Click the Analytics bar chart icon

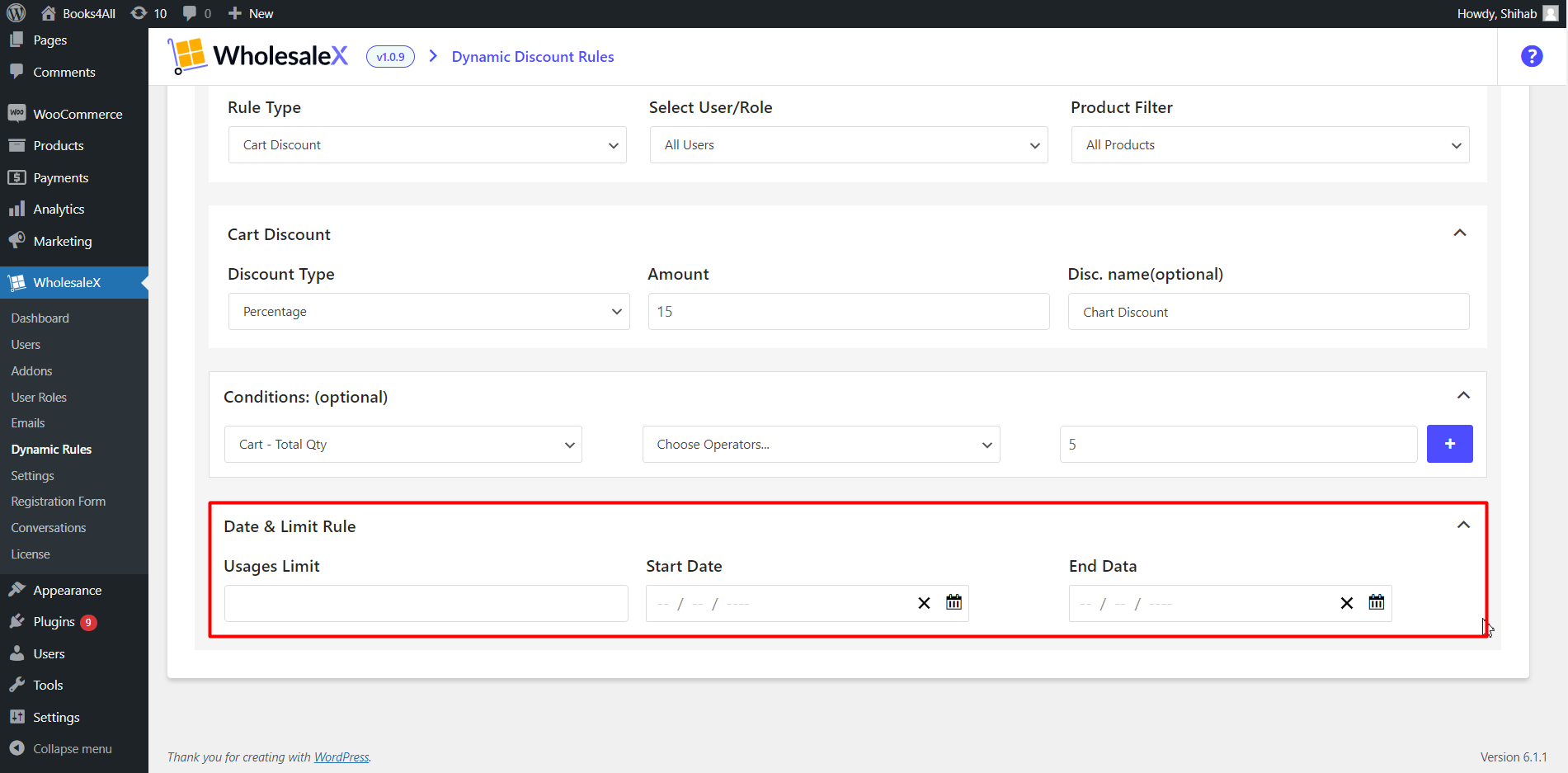[16, 209]
